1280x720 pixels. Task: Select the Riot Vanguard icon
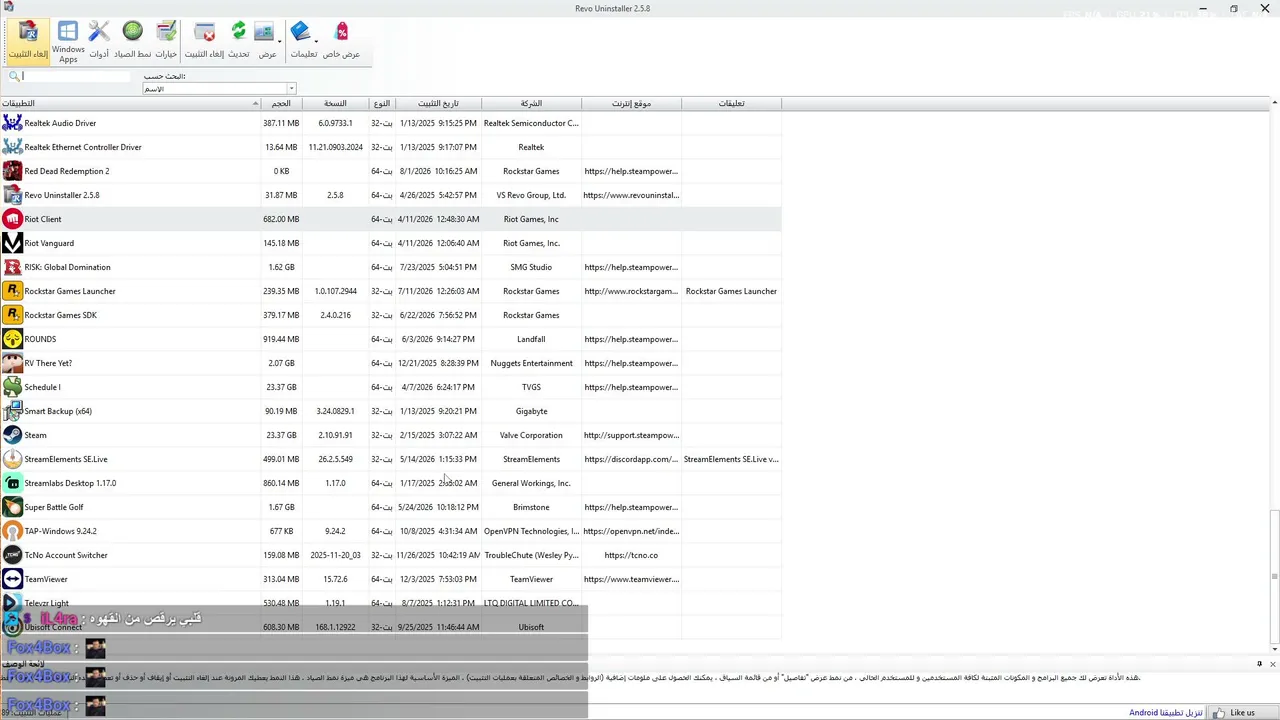(x=12, y=243)
